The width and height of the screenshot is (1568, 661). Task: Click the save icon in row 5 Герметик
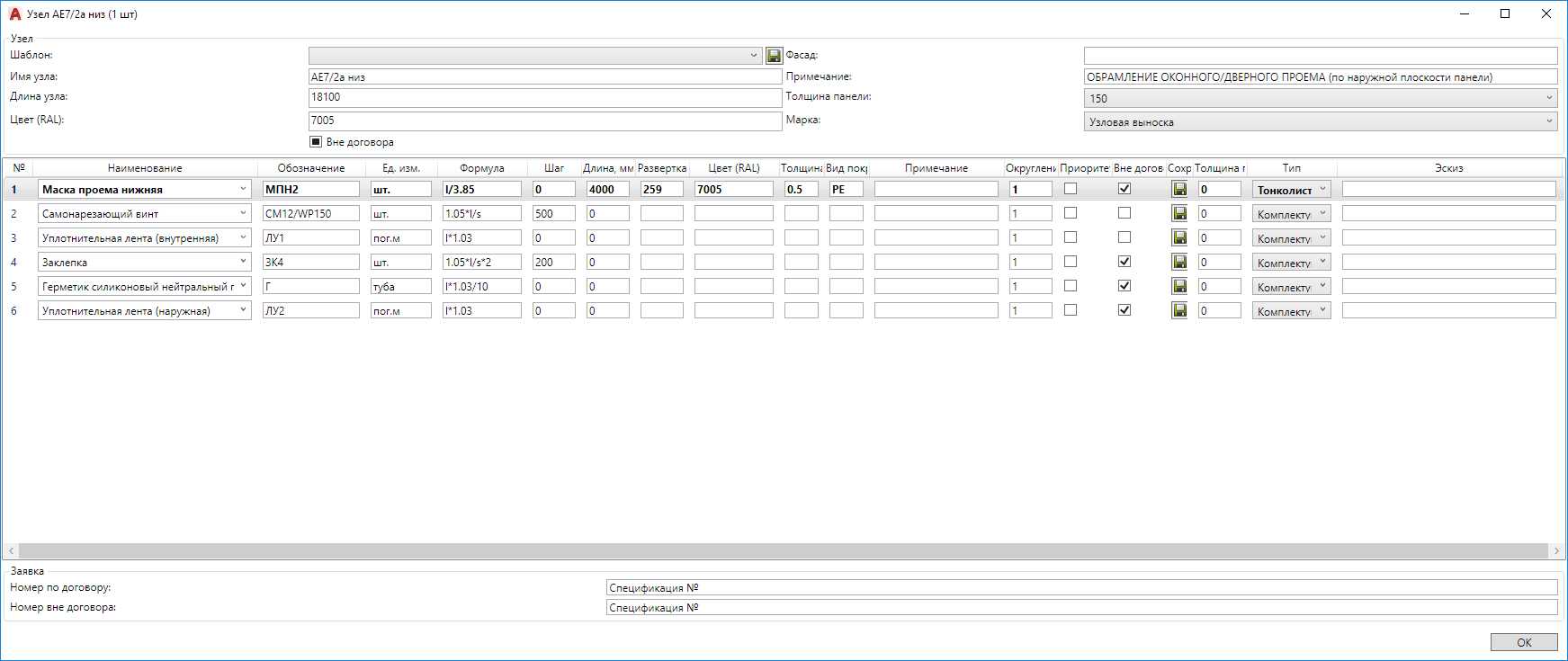[x=1179, y=286]
